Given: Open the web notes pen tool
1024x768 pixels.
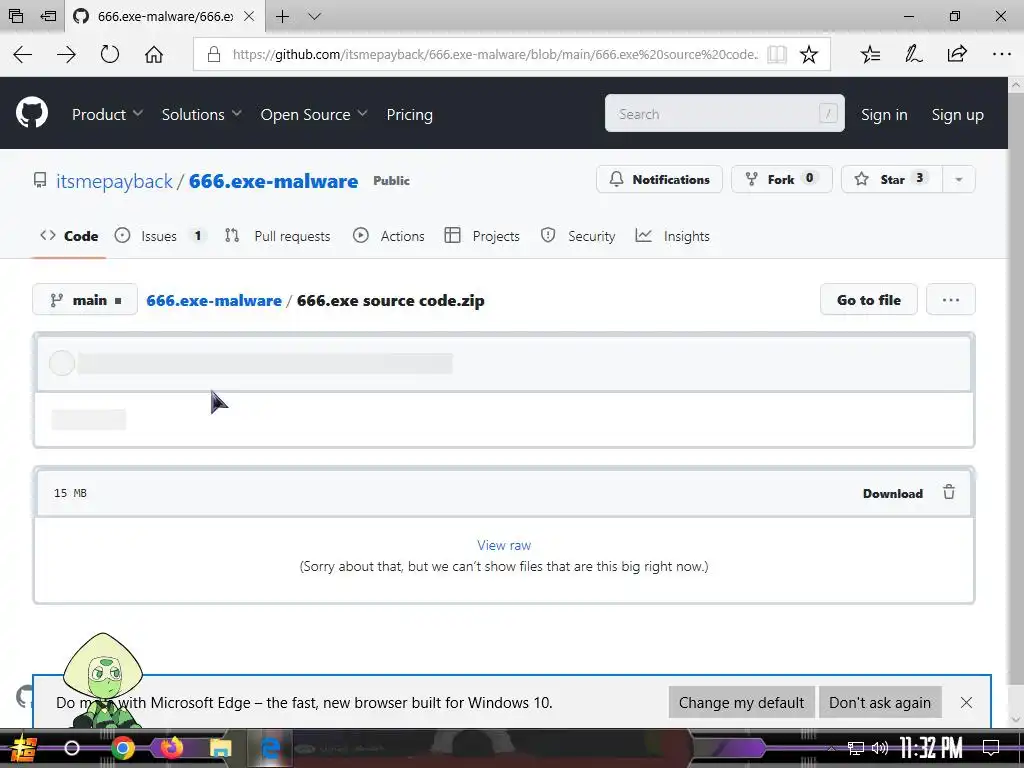Looking at the screenshot, I should pyautogui.click(x=913, y=54).
